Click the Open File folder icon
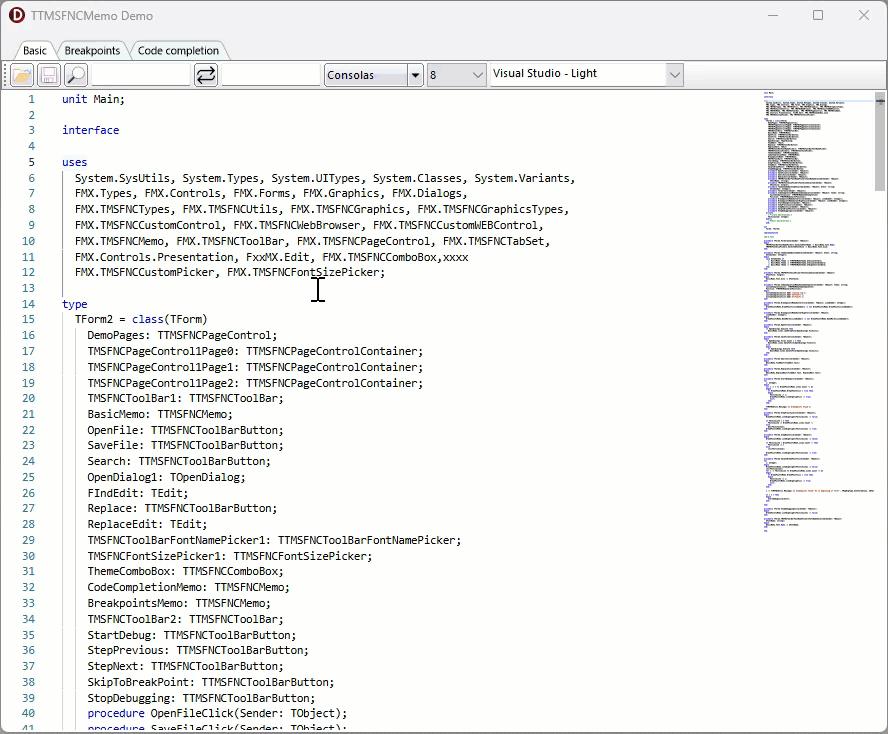 (23, 75)
